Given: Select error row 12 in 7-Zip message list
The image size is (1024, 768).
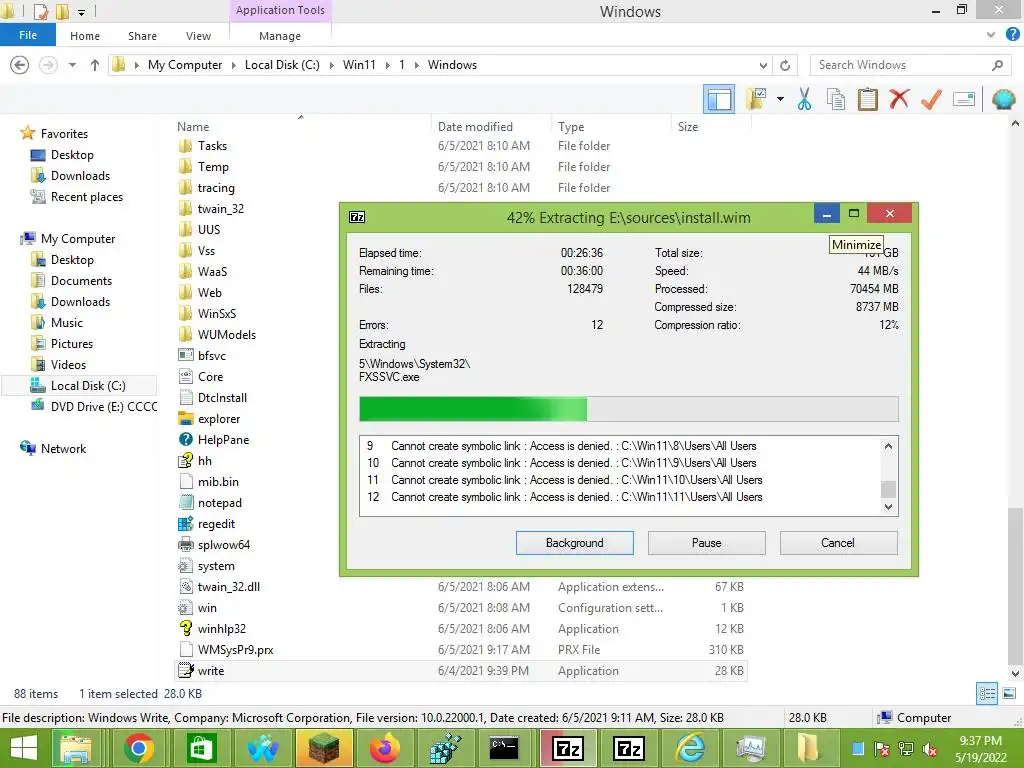Looking at the screenshot, I should point(619,497).
